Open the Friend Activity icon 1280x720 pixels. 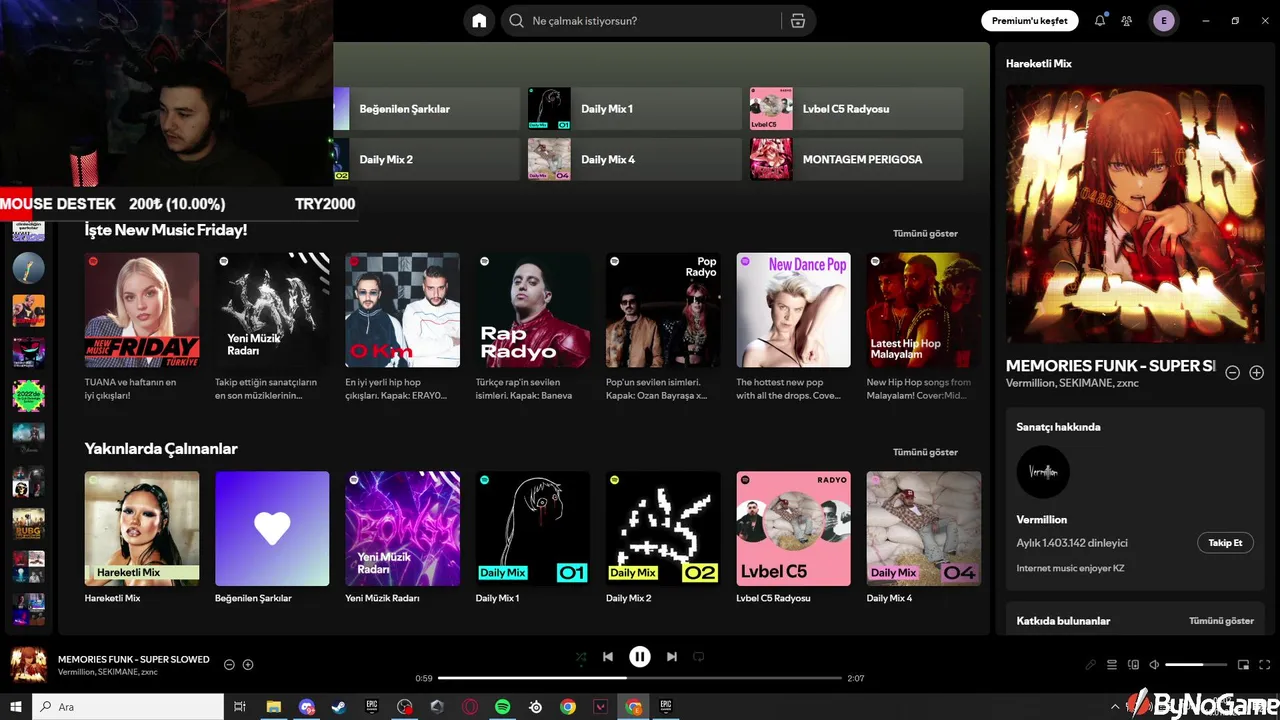coord(1127,20)
